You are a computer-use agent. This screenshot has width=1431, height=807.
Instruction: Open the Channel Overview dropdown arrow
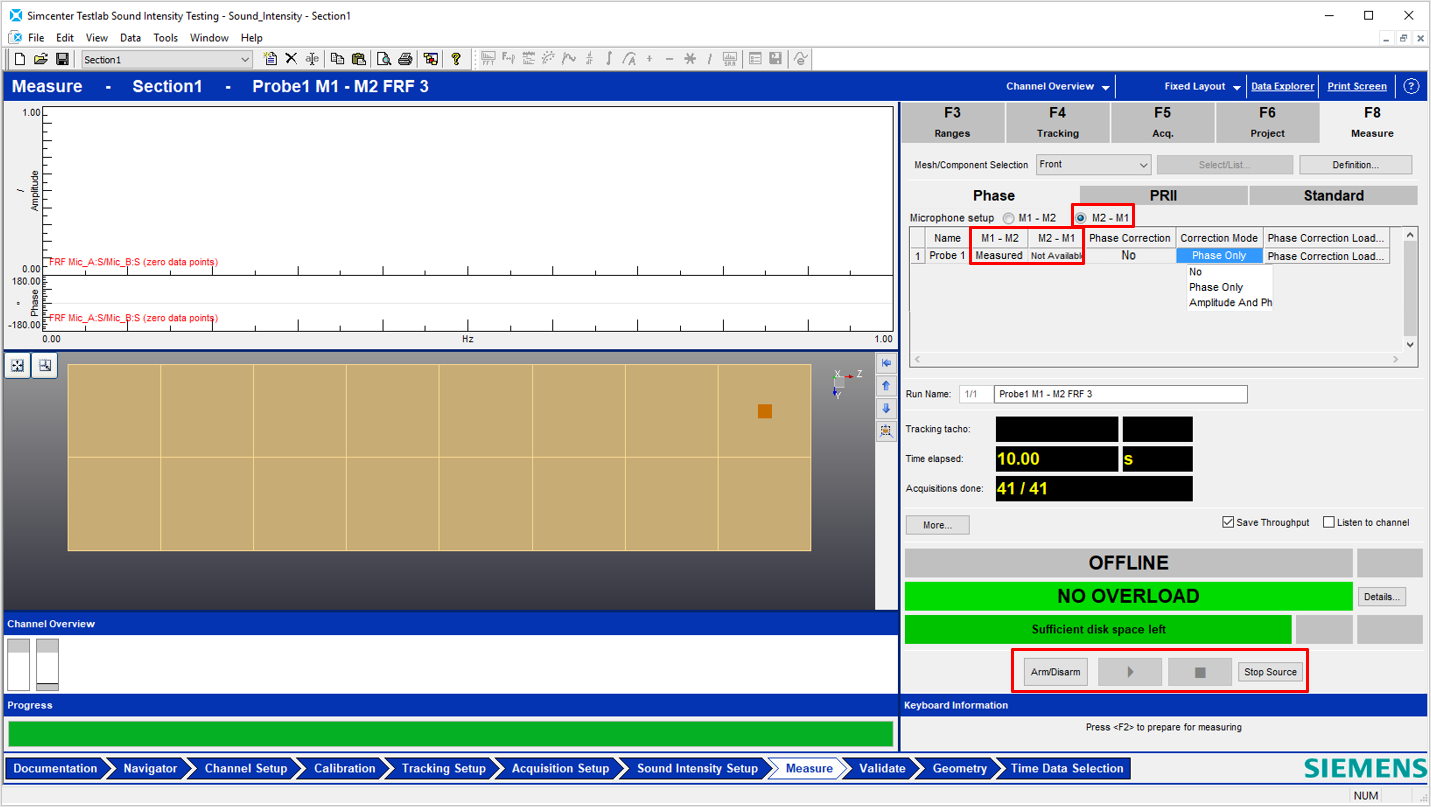tap(1105, 88)
